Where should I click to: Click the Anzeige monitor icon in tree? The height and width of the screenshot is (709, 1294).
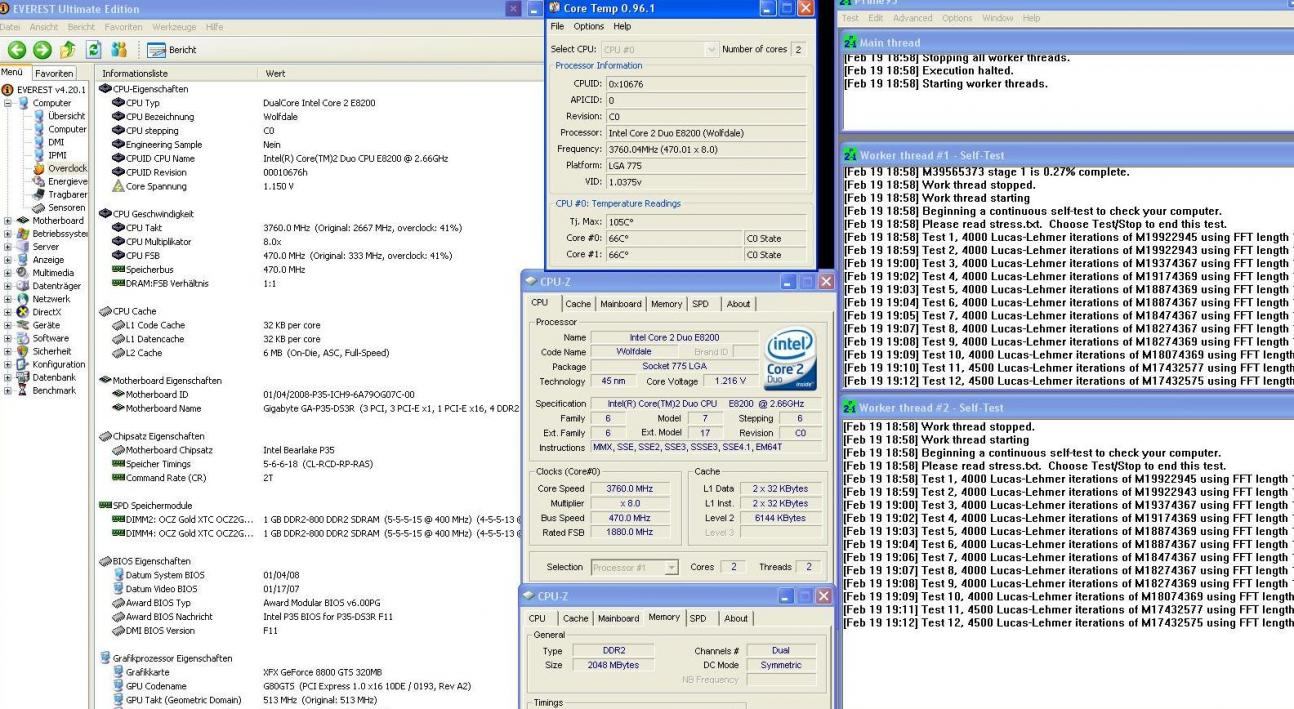click(24, 259)
